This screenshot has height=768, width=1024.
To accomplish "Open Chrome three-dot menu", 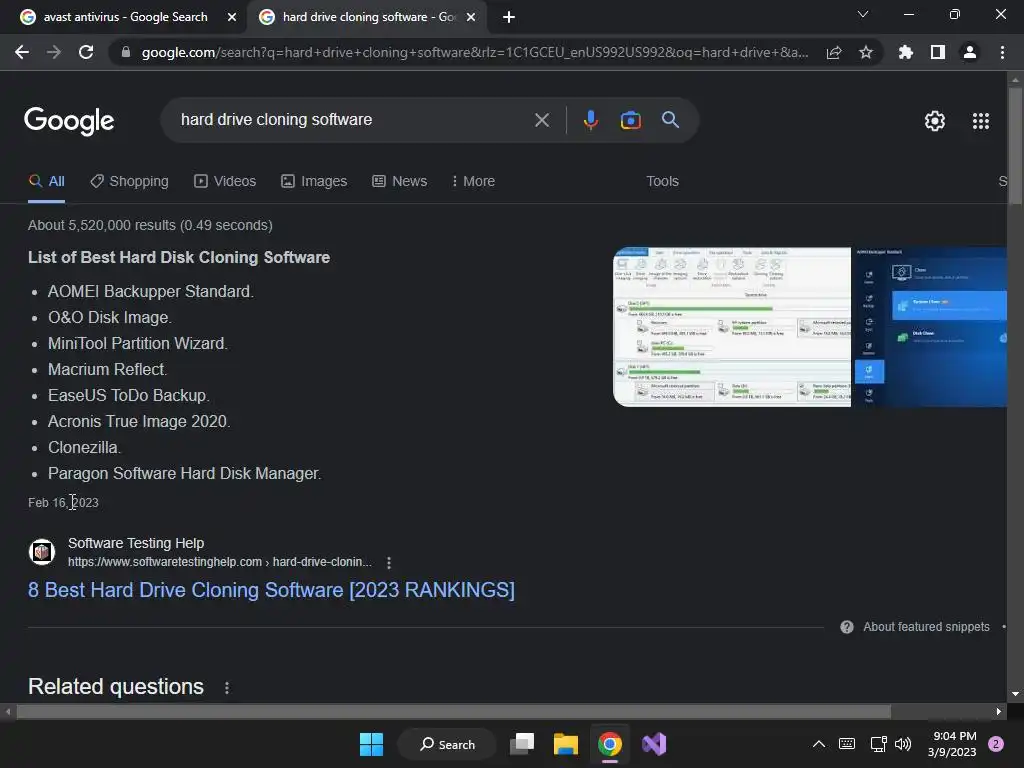I will click(1002, 52).
